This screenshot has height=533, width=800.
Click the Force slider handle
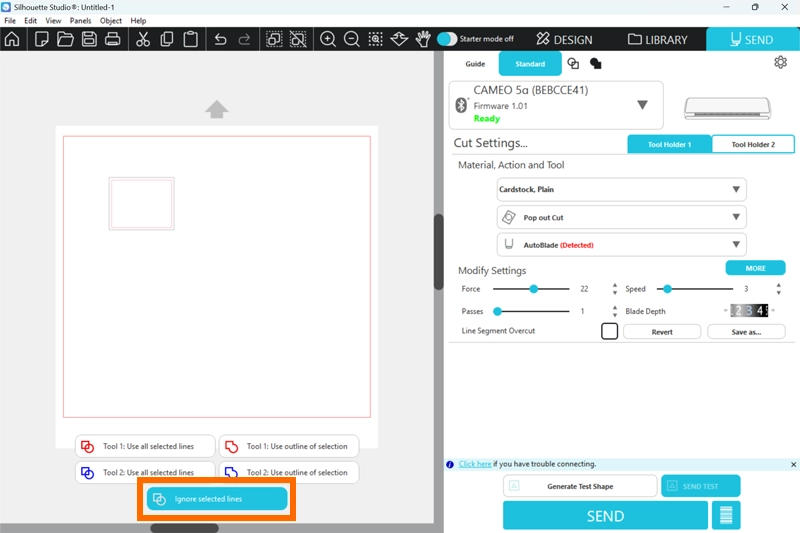click(534, 289)
